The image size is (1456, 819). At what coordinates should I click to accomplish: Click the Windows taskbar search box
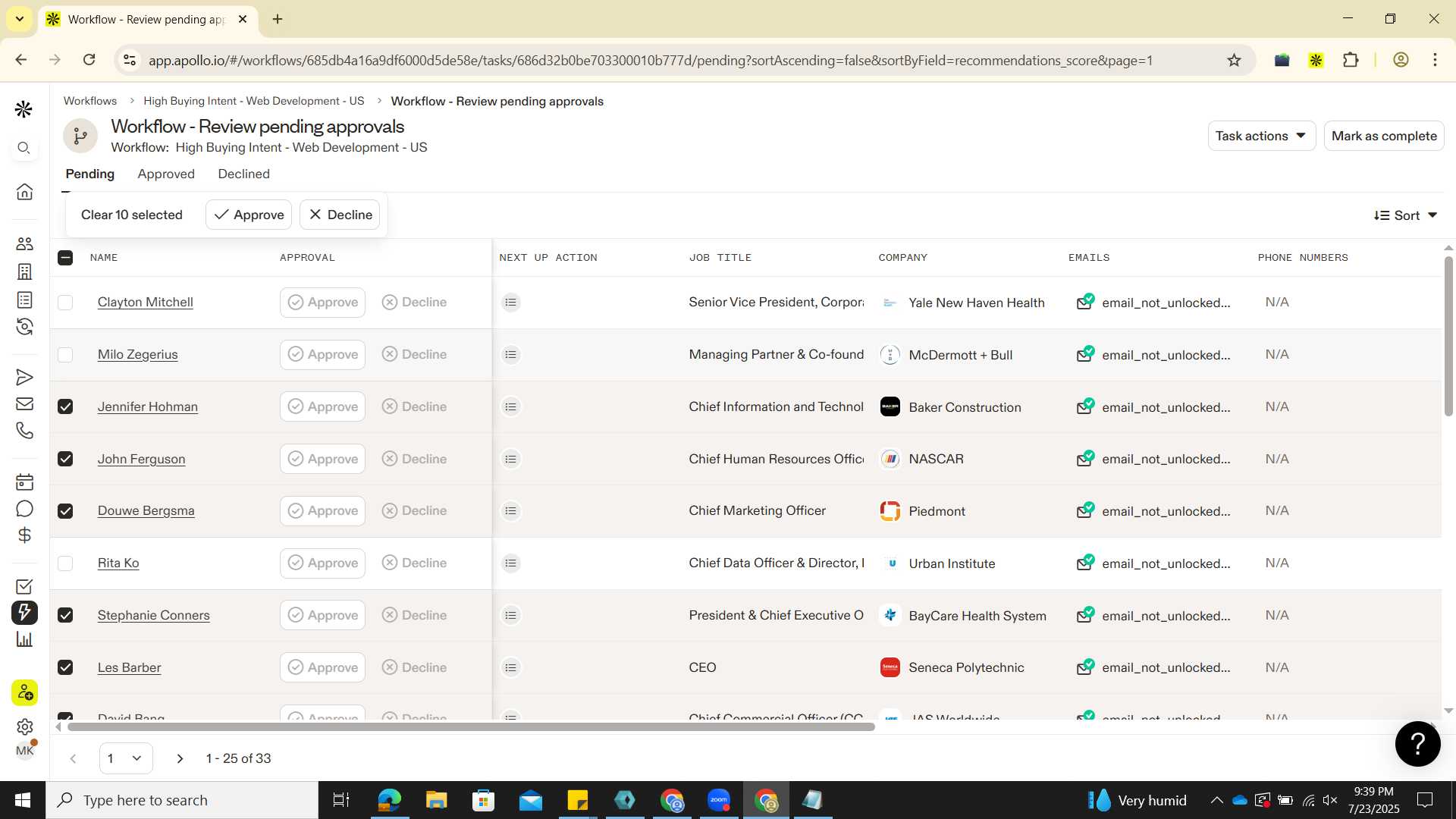[182, 800]
